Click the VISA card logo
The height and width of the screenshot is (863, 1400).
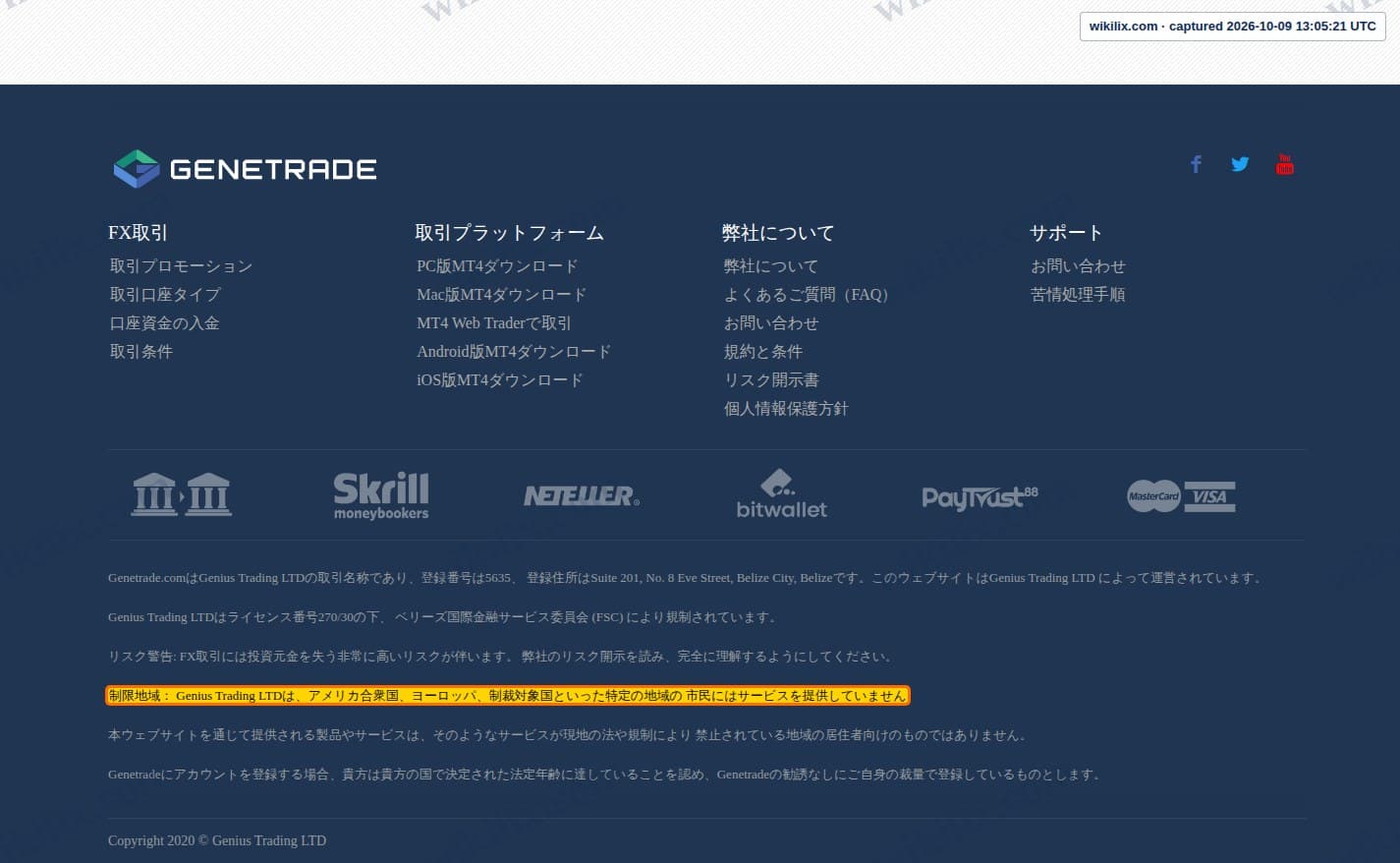pos(1209,496)
